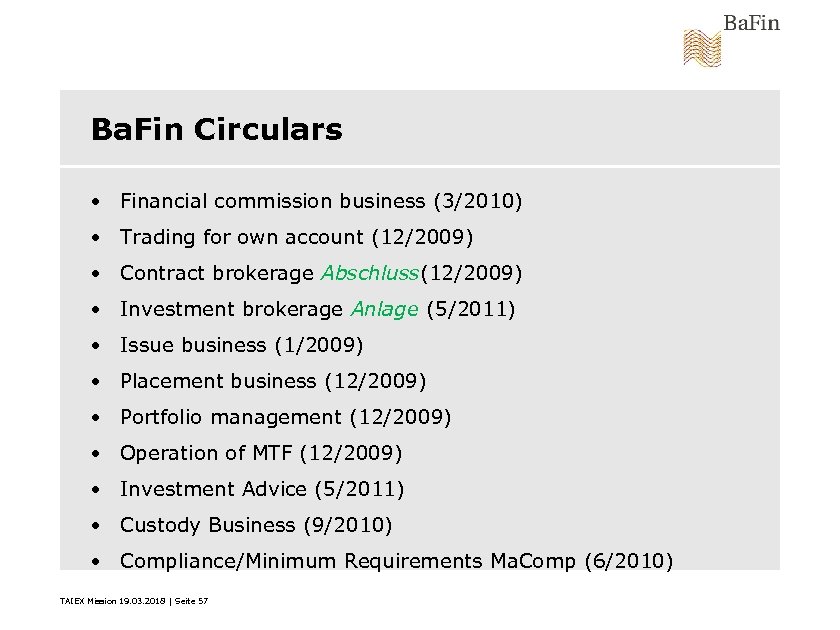Select the 'Trading for own account' line
Image resolution: width=840 pixels, height=630 pixels.
point(296,237)
